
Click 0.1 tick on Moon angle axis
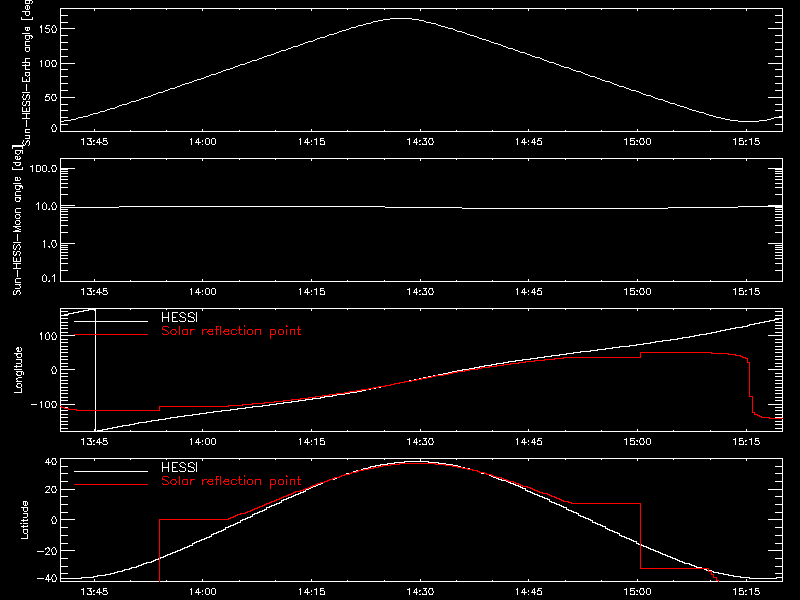tap(49, 279)
